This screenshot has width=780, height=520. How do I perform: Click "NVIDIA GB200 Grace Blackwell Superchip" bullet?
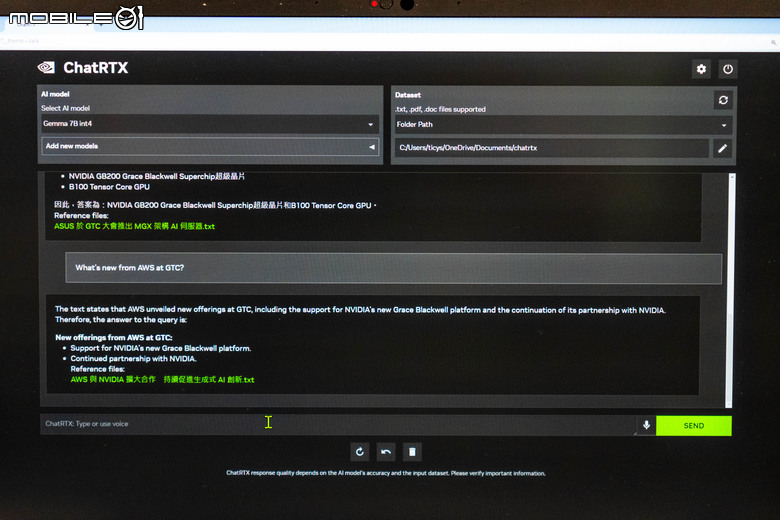pyautogui.click(x=156, y=177)
